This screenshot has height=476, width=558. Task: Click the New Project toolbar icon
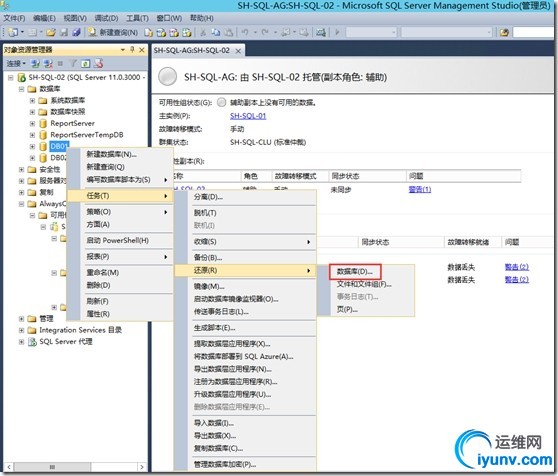13,32
